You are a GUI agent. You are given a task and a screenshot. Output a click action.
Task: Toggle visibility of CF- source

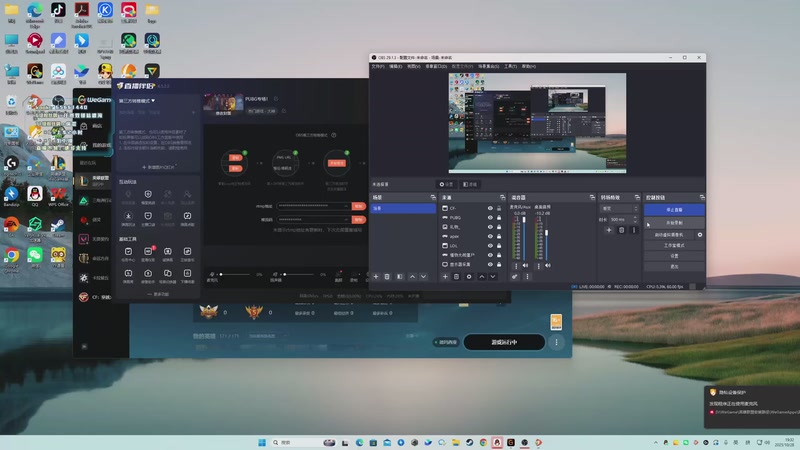click(x=490, y=208)
